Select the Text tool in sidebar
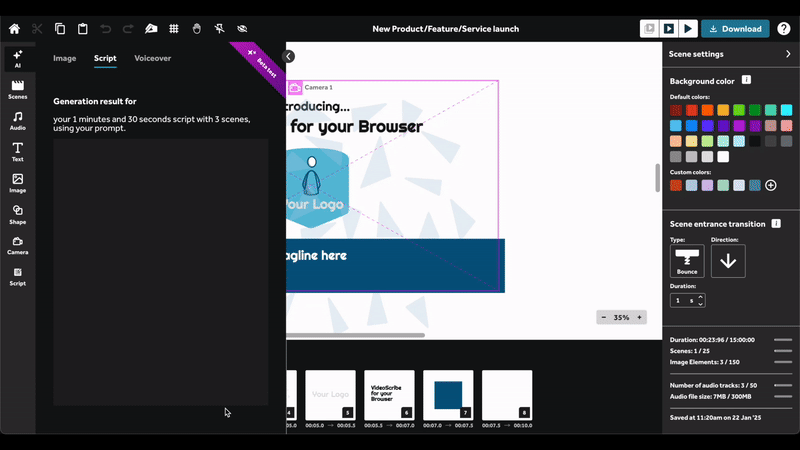The width and height of the screenshot is (800, 450). tap(17, 152)
